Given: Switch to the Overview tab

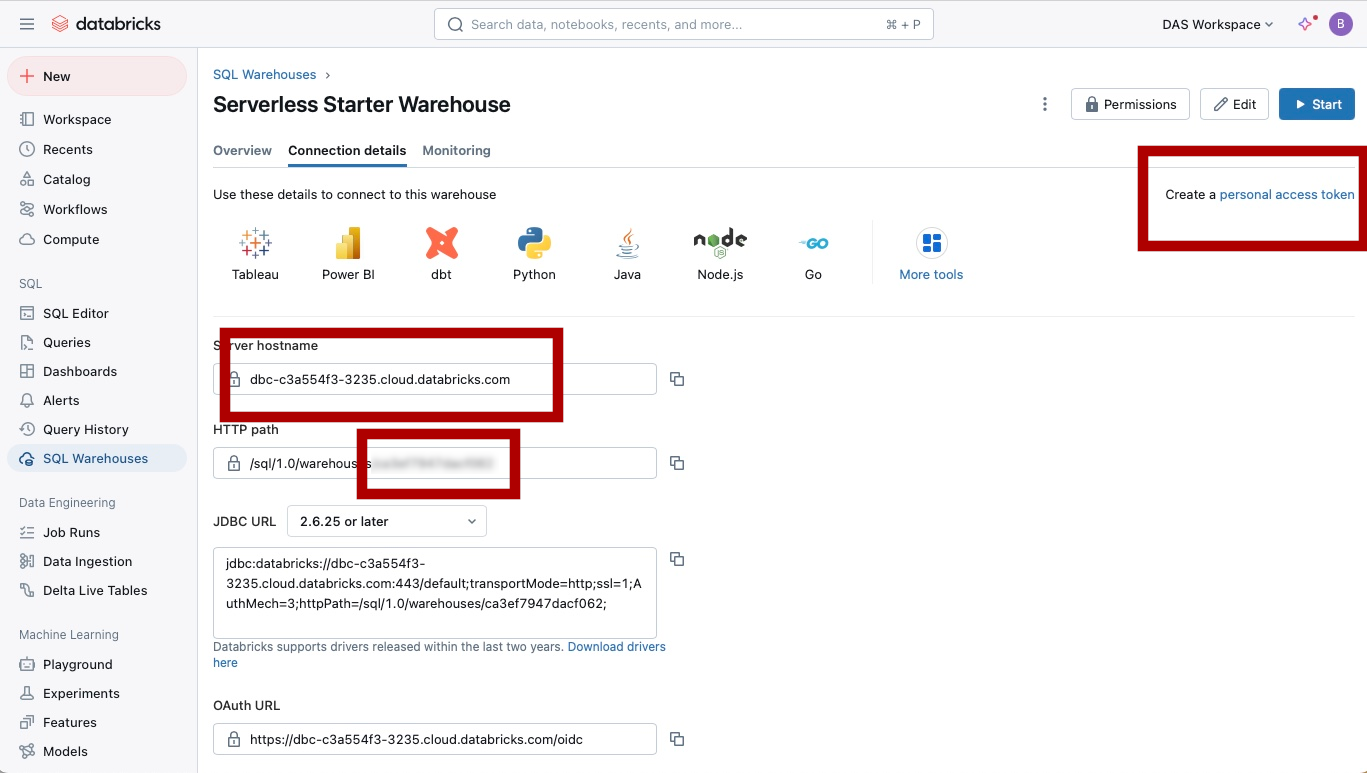Looking at the screenshot, I should point(242,150).
